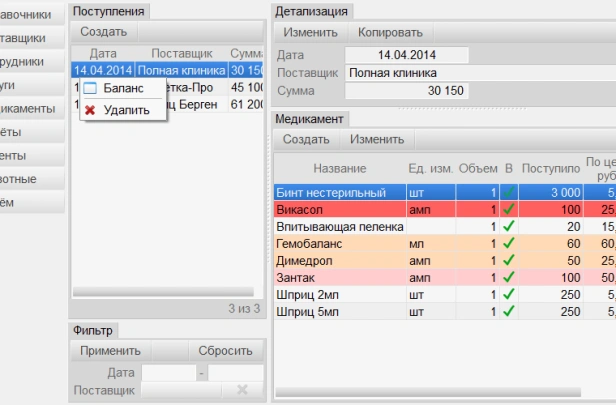Switch to the Детализация tab
616x405 pixels.
click(311, 12)
